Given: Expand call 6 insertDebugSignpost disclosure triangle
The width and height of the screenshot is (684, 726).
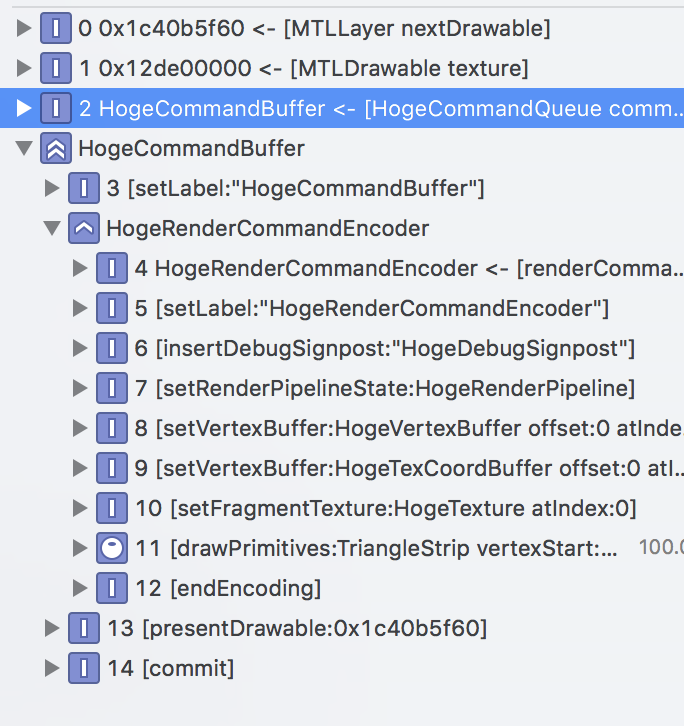Looking at the screenshot, I should (x=80, y=348).
